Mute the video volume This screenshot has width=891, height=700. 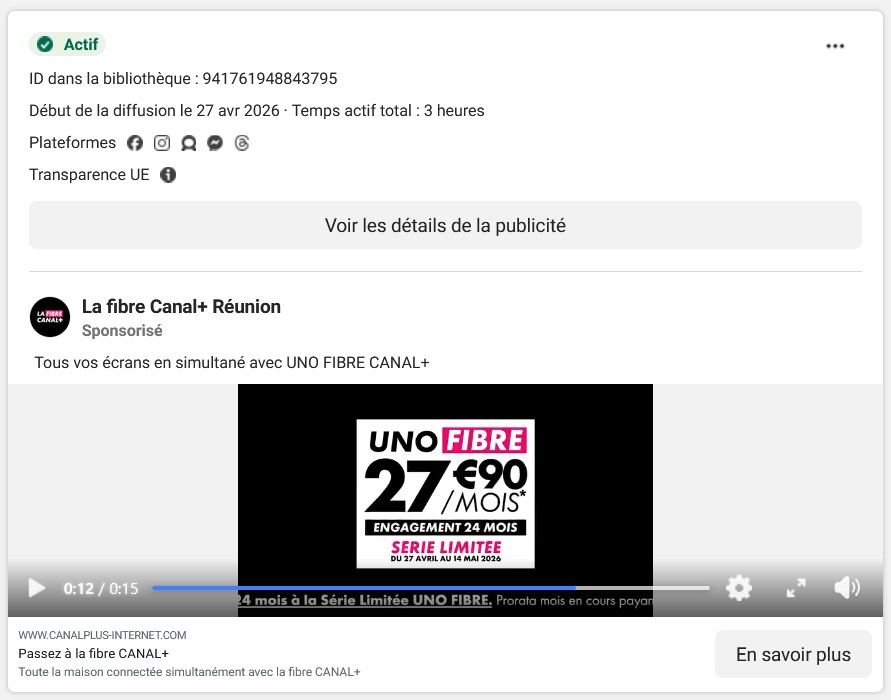(x=847, y=588)
